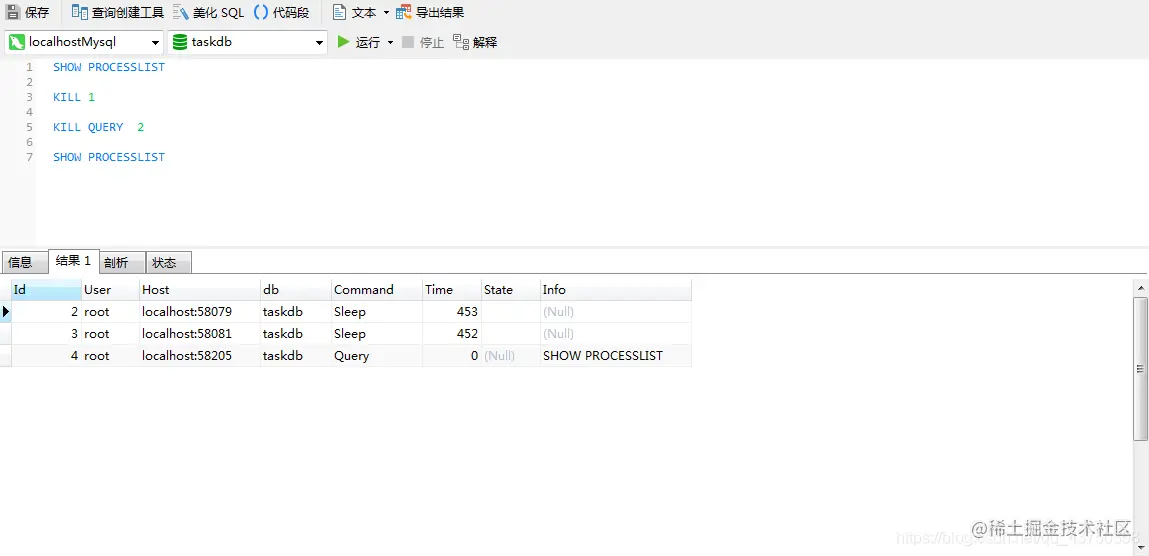Viewport: 1149px width, 556px height.
Task: Click the db column header
Action: click(x=296, y=289)
